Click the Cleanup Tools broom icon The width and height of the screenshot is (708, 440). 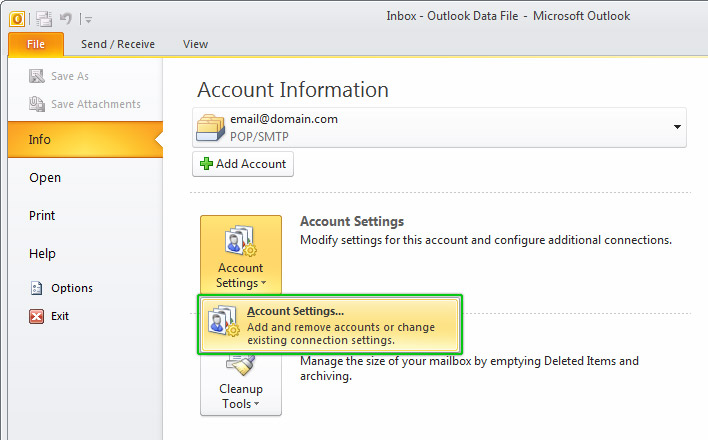coord(241,365)
